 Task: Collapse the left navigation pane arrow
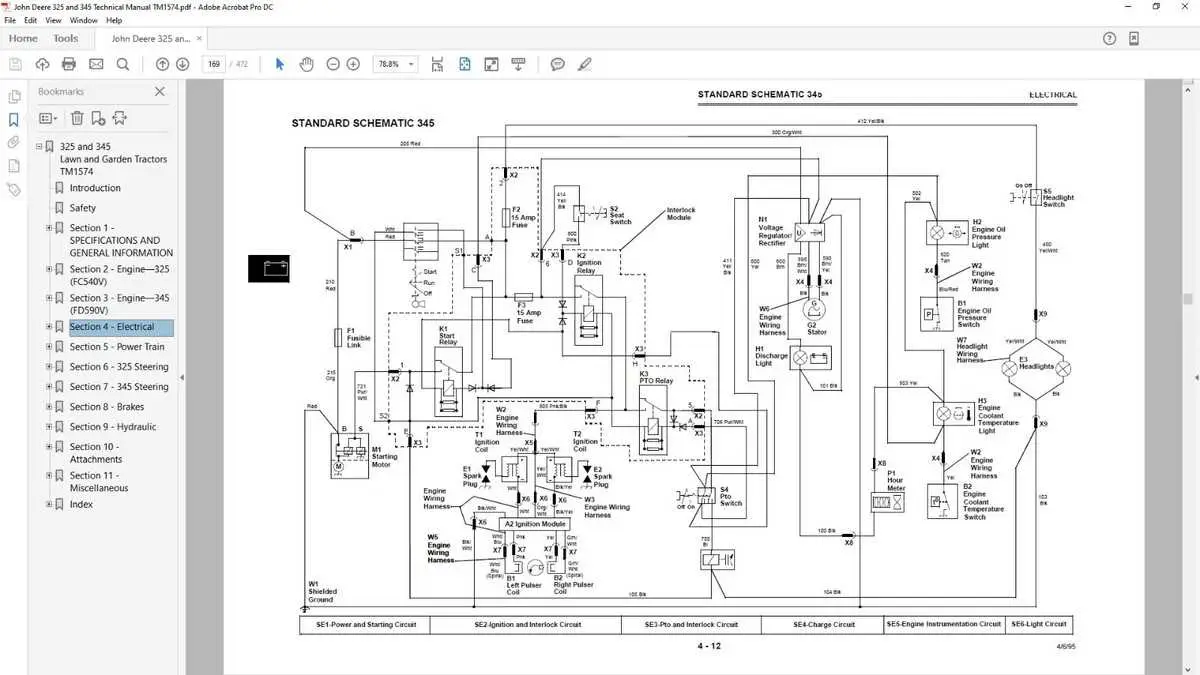click(182, 376)
